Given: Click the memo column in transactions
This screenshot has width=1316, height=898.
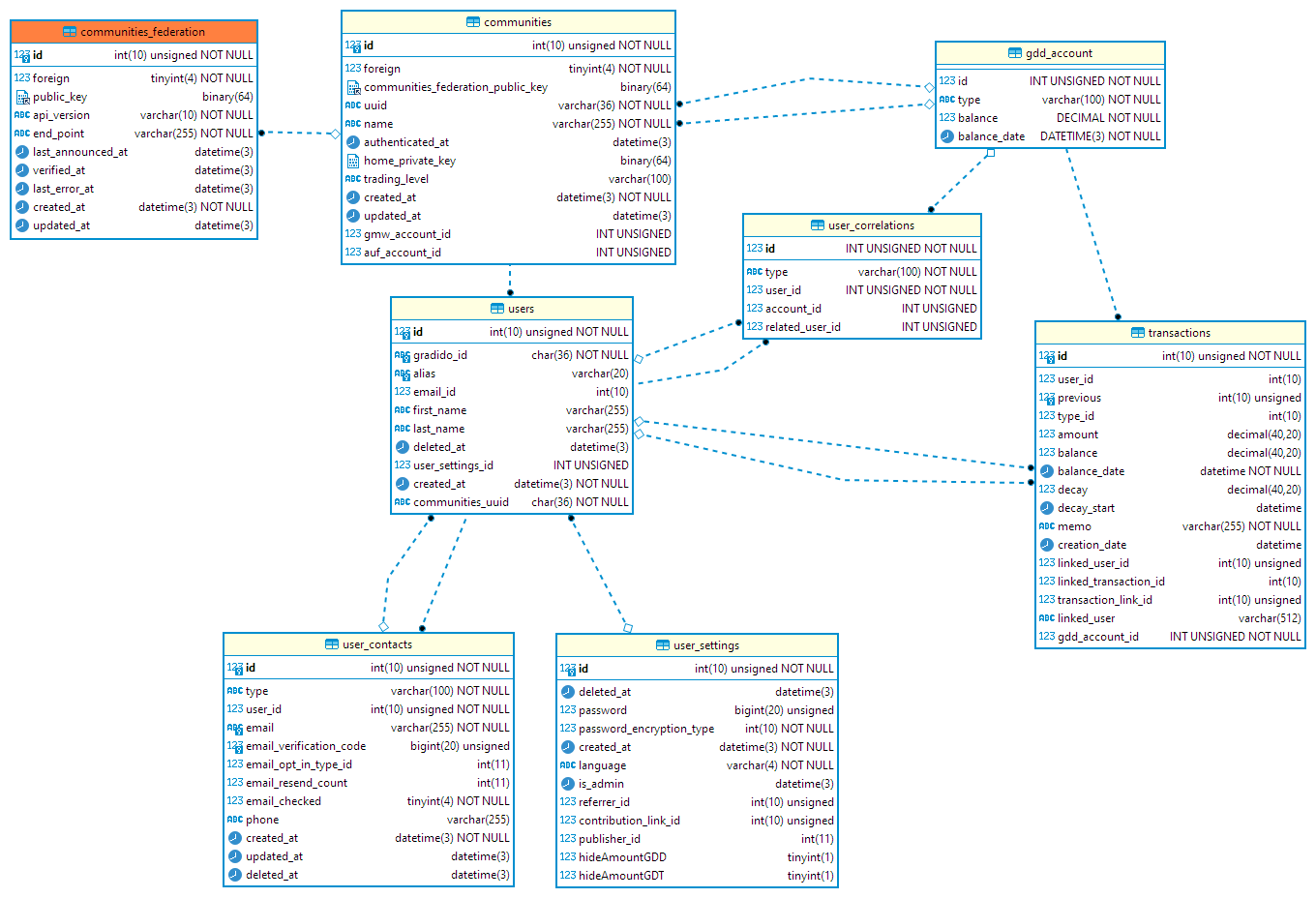Looking at the screenshot, I should pyautogui.click(x=1074, y=526).
